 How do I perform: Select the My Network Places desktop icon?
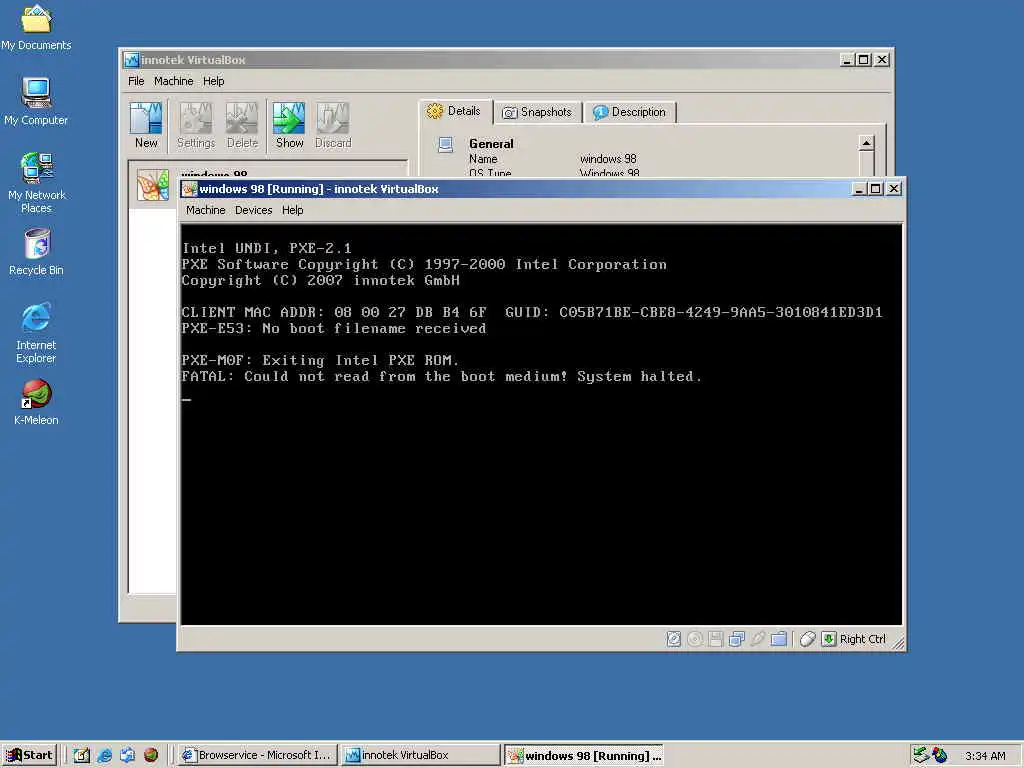[x=36, y=183]
